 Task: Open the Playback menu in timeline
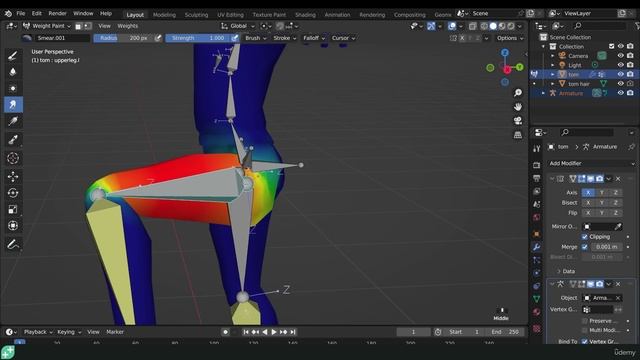pyautogui.click(x=38, y=332)
